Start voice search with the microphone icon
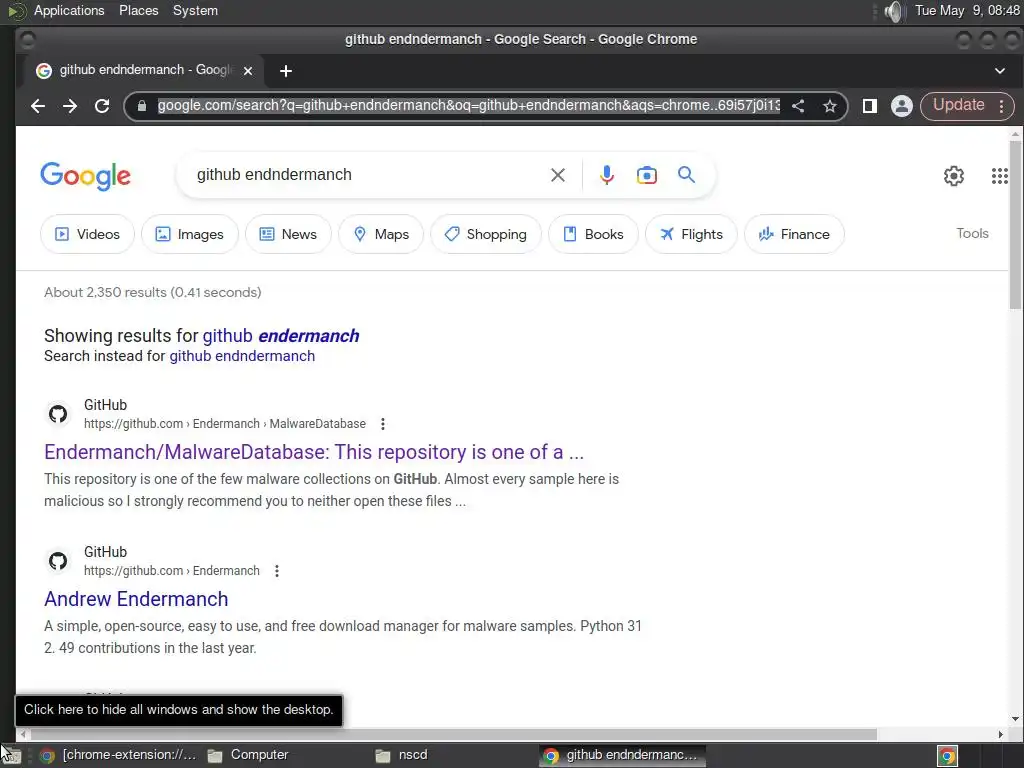The height and width of the screenshot is (768, 1024). coord(607,175)
